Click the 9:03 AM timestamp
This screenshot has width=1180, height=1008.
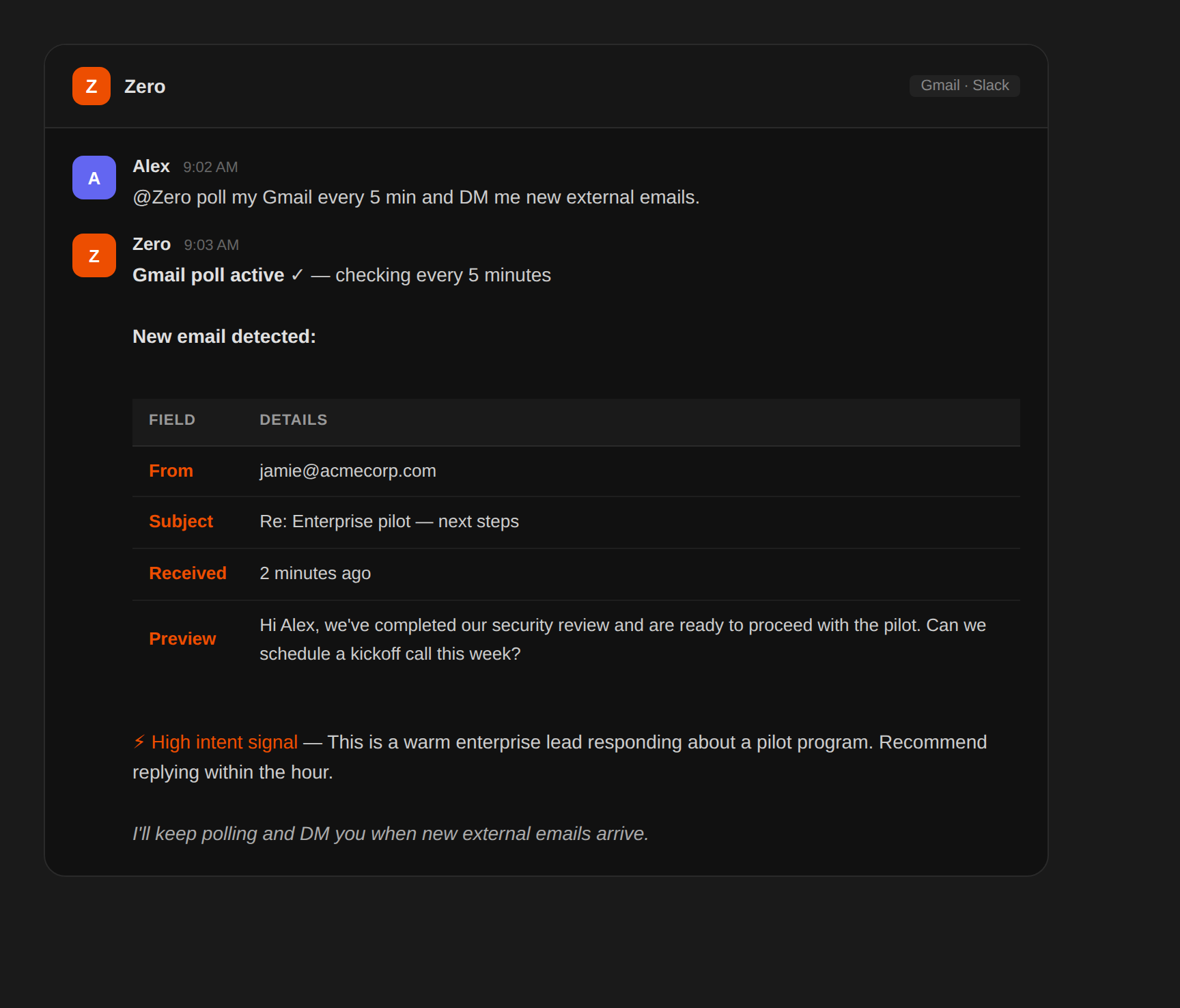211,245
